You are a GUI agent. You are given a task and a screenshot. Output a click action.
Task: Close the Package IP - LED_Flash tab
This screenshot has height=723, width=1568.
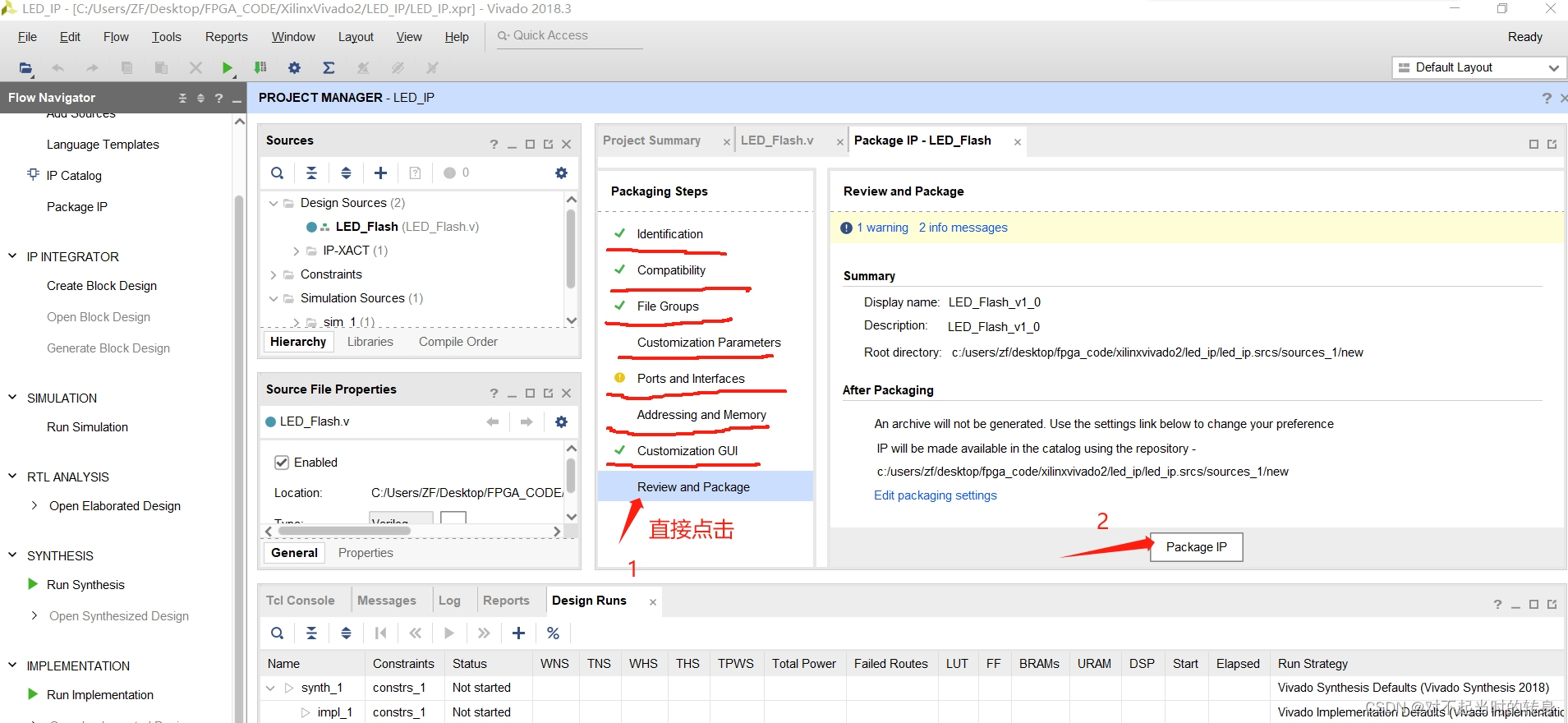point(1017,142)
